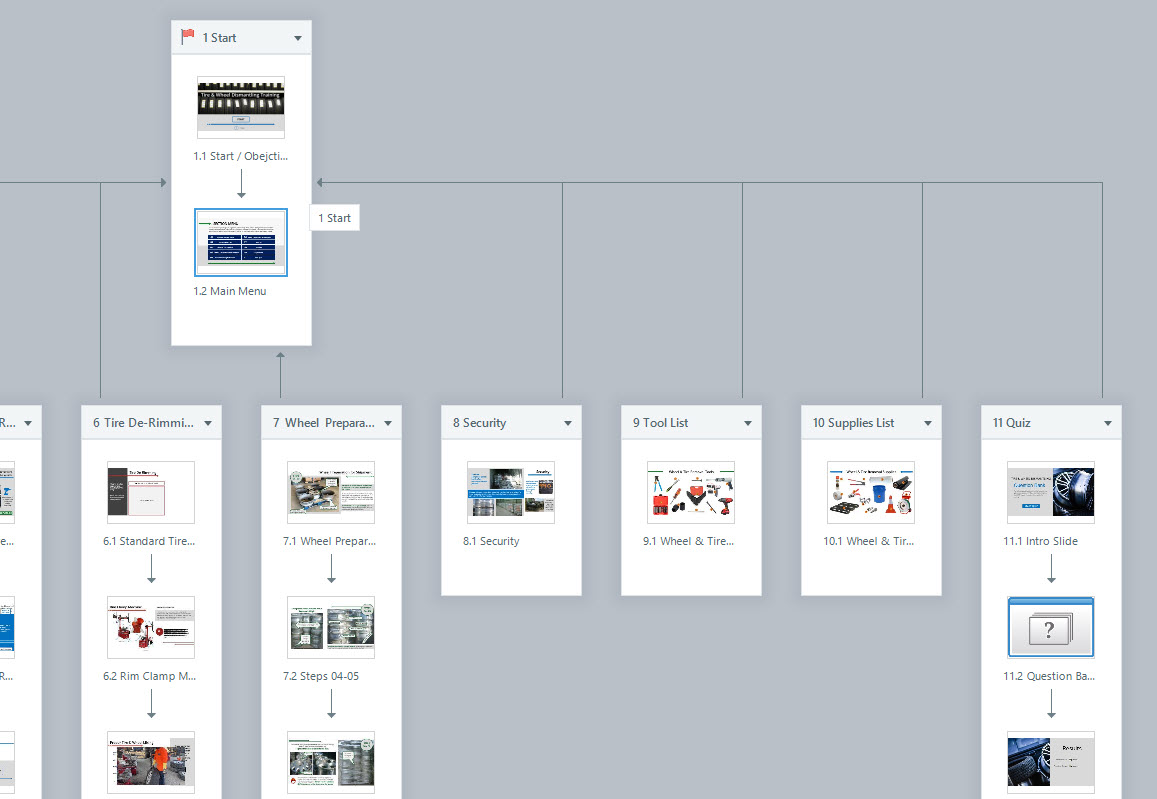Click the 8.1 Security slide label
Screen dimensions: 1157x799
pyautogui.click(x=491, y=541)
